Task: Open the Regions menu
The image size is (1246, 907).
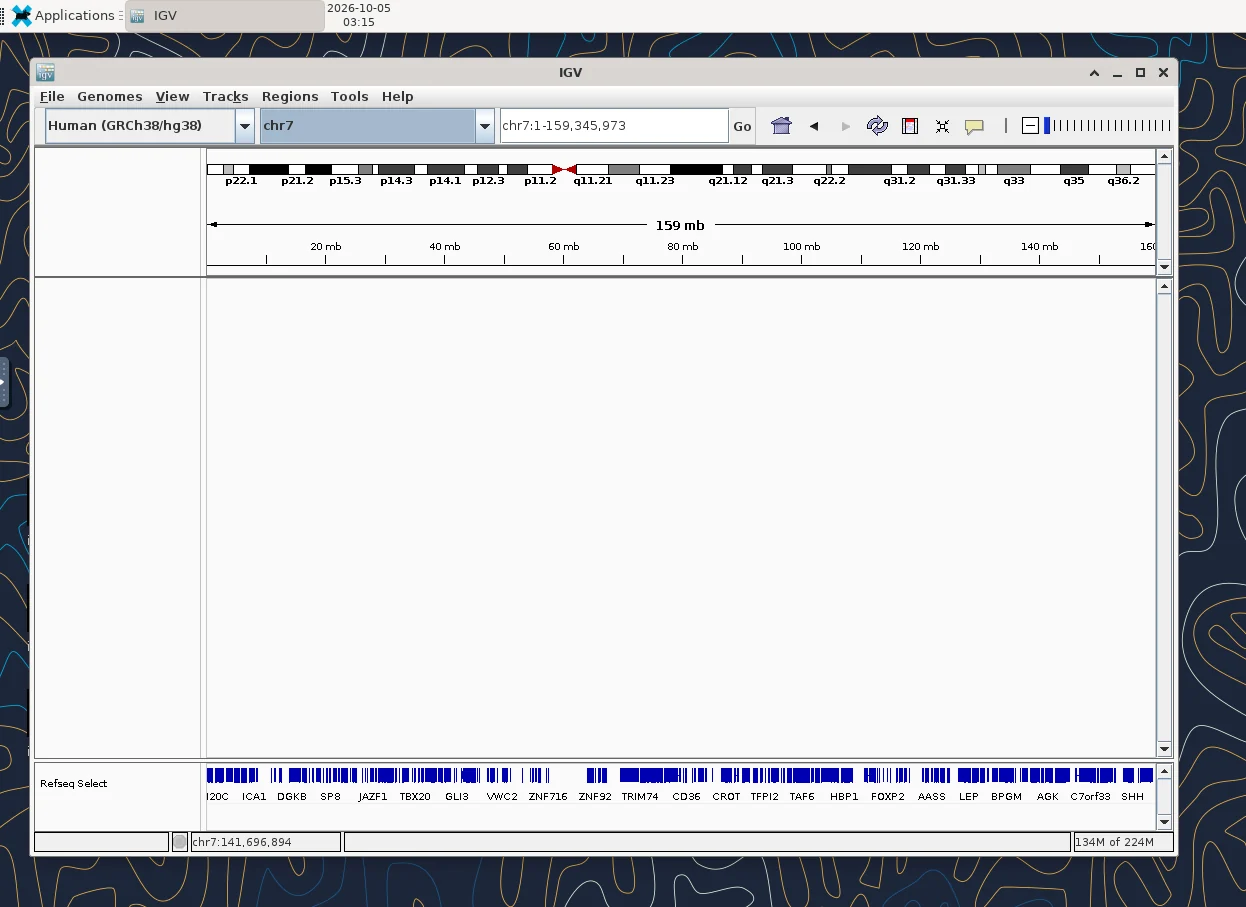Action: pyautogui.click(x=290, y=97)
